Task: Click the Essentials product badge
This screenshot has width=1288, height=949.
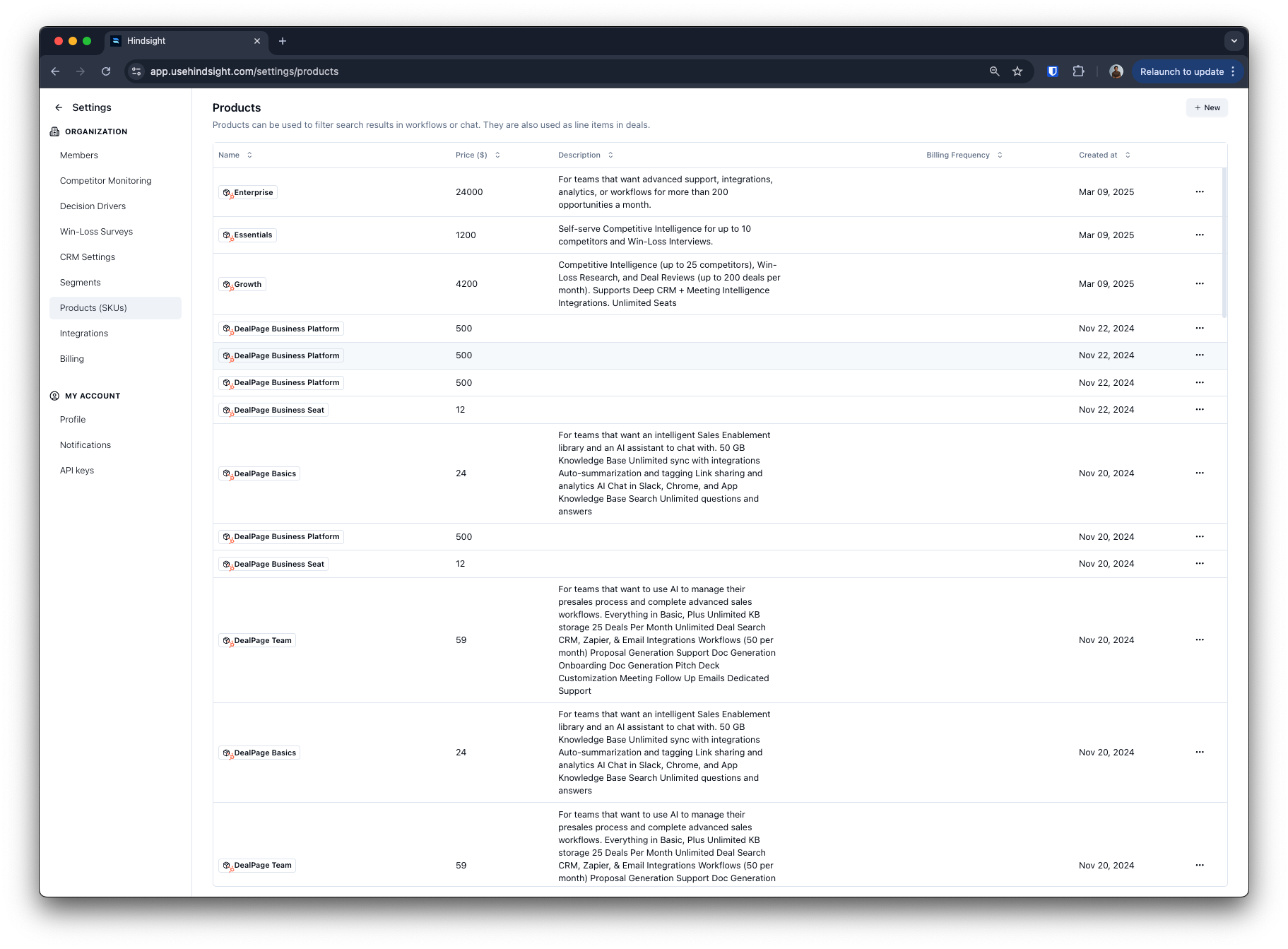Action: [x=247, y=235]
